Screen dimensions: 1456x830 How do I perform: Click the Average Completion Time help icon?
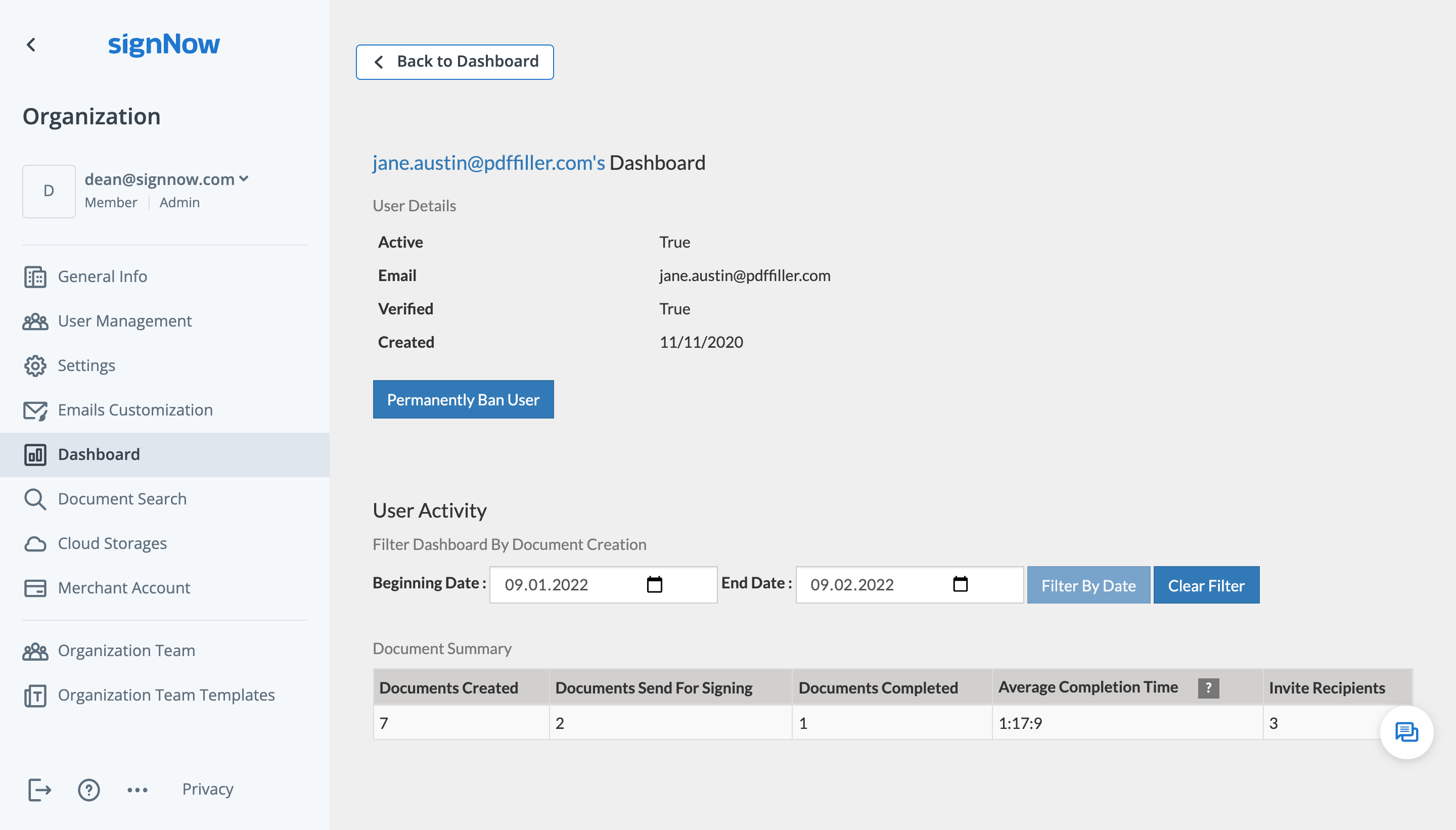(x=1208, y=687)
